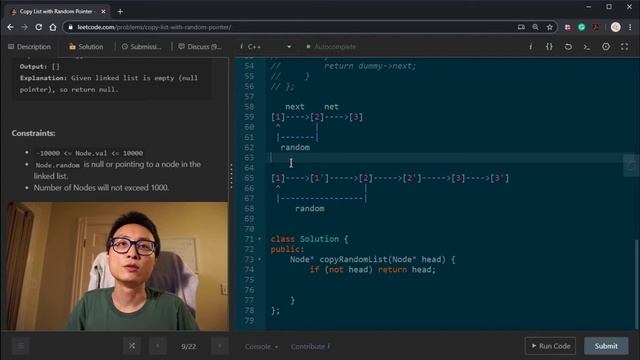Click the 'return dummy->next;' comment line
The height and width of the screenshot is (360, 640).
coord(370,66)
